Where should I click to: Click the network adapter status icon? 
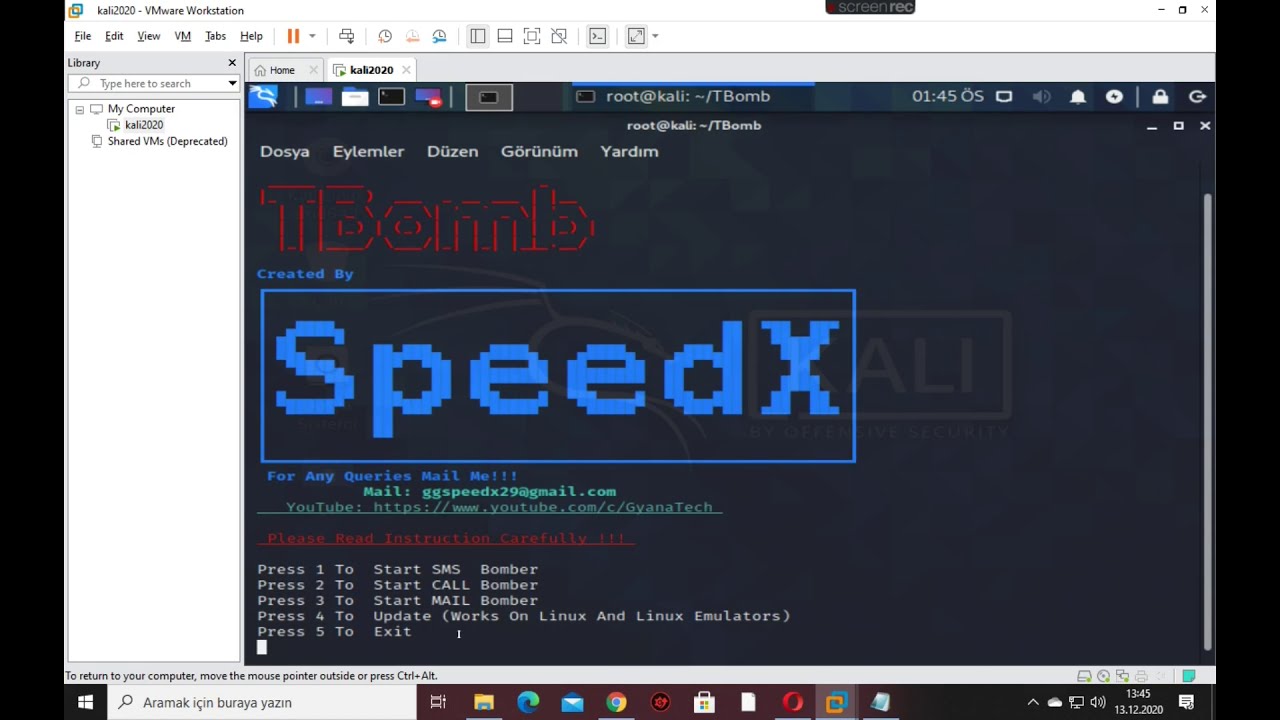pos(1122,676)
